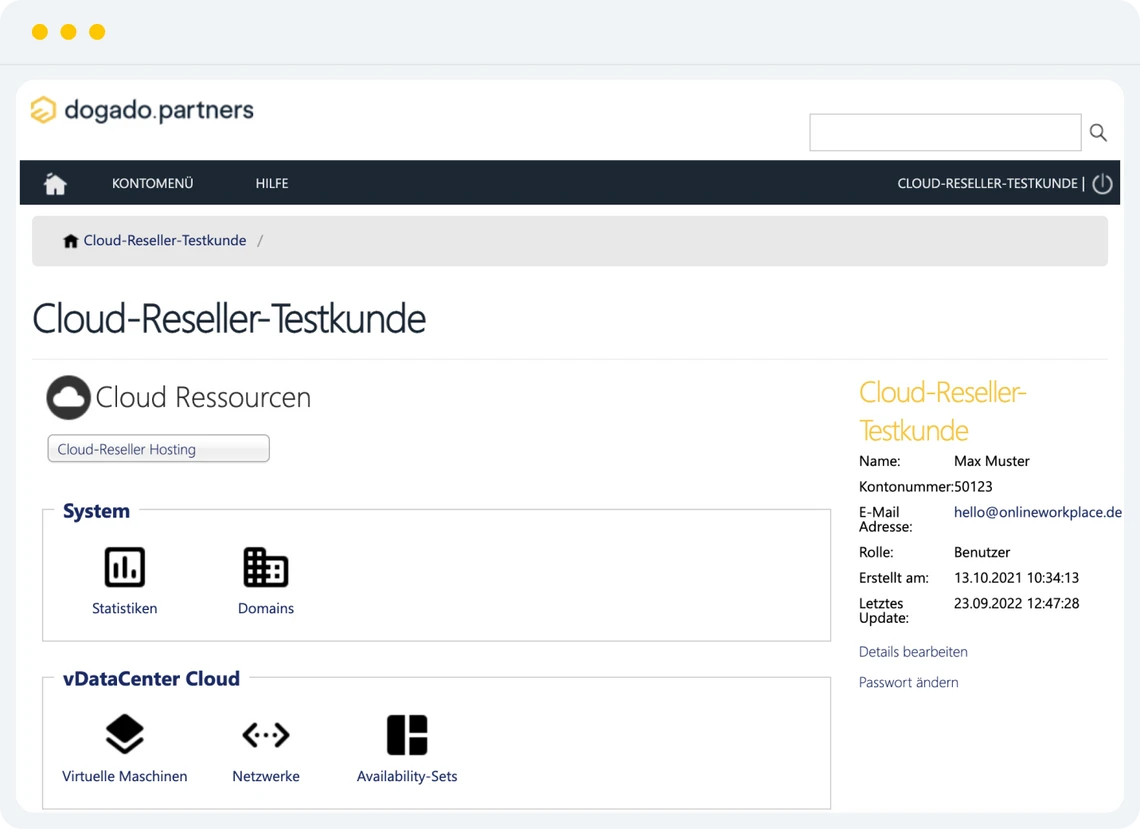The image size is (1140, 829).
Task: Click the Netzwerke link label
Action: tap(265, 777)
